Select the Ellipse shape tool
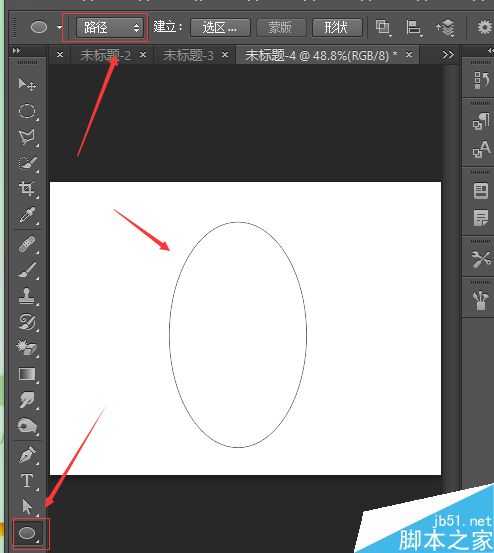 click(x=27, y=533)
